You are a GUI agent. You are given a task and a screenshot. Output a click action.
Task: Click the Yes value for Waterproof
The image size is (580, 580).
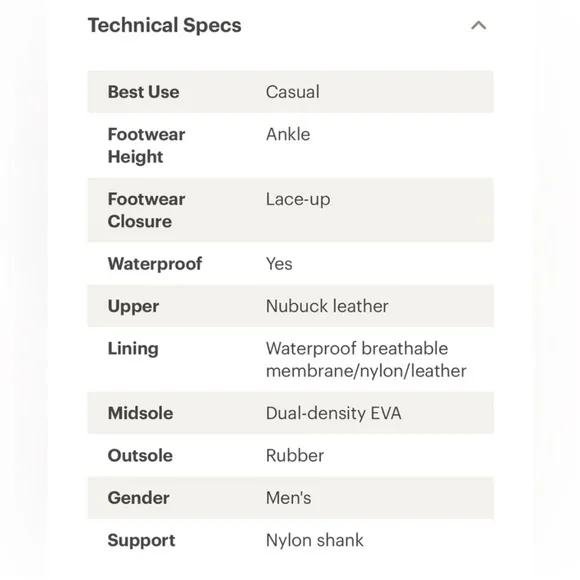[279, 264]
